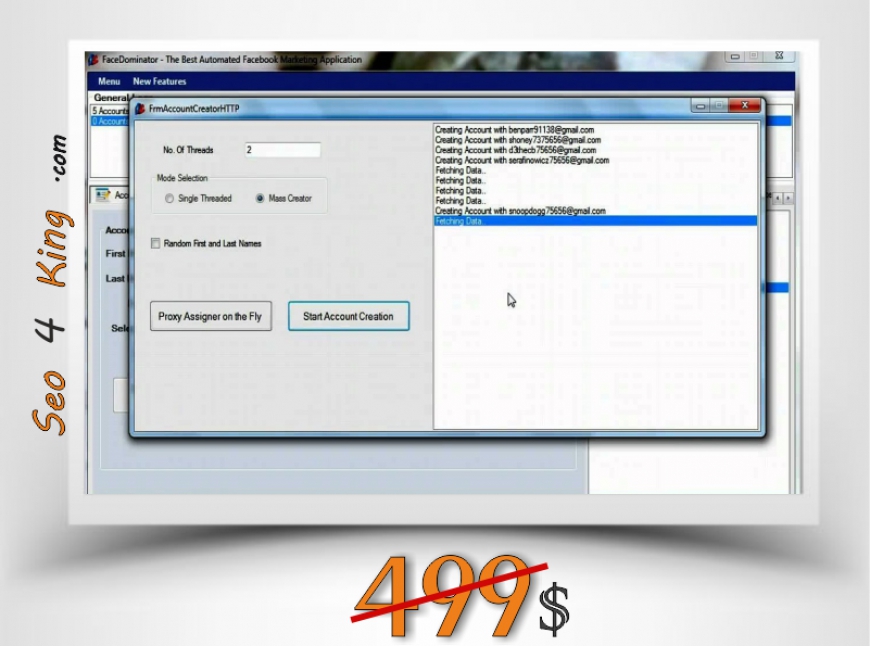
Task: Maximize the FaceDominator main window
Action: 753,56
